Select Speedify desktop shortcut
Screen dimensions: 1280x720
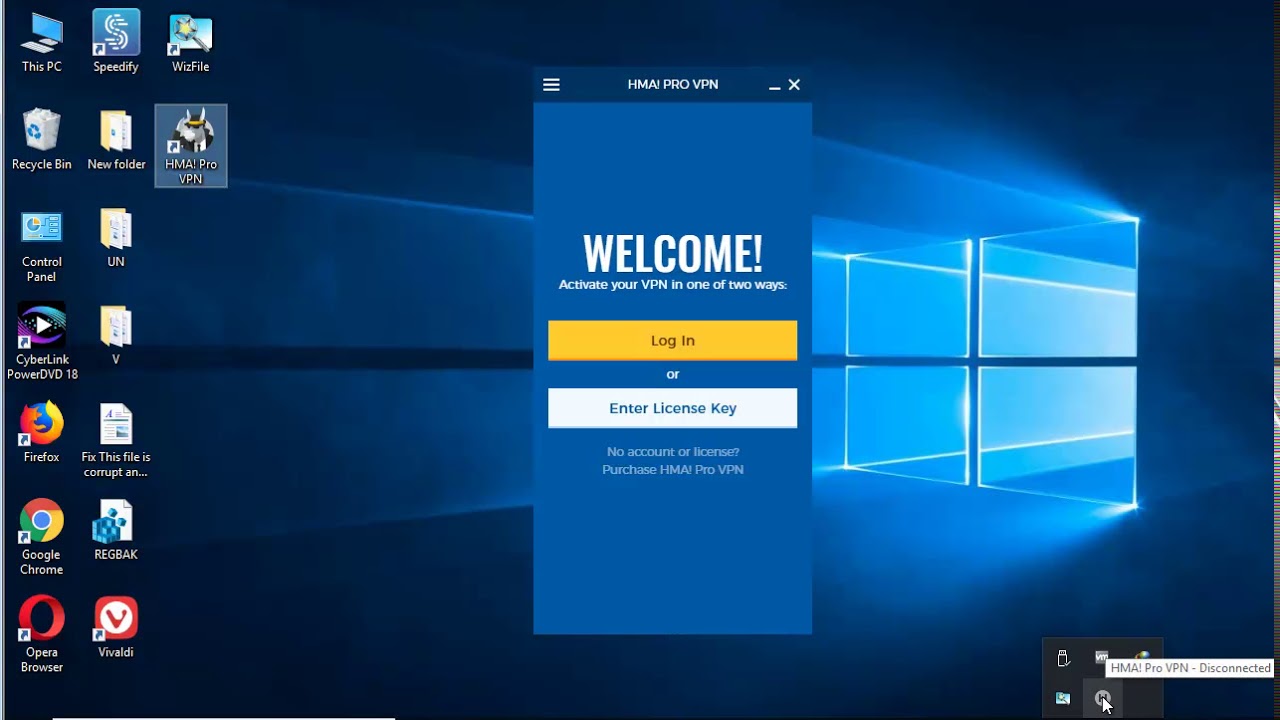click(116, 41)
